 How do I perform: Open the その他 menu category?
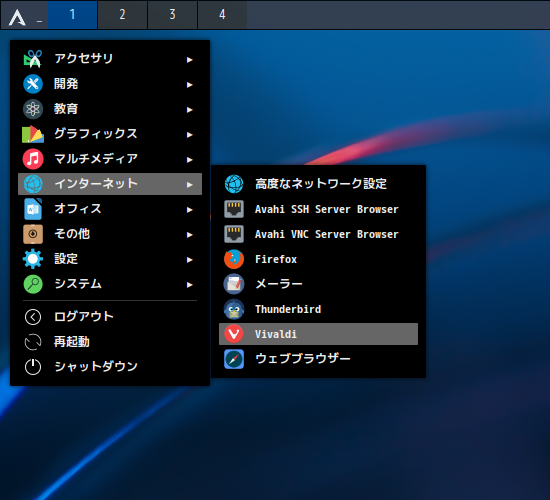[110, 234]
